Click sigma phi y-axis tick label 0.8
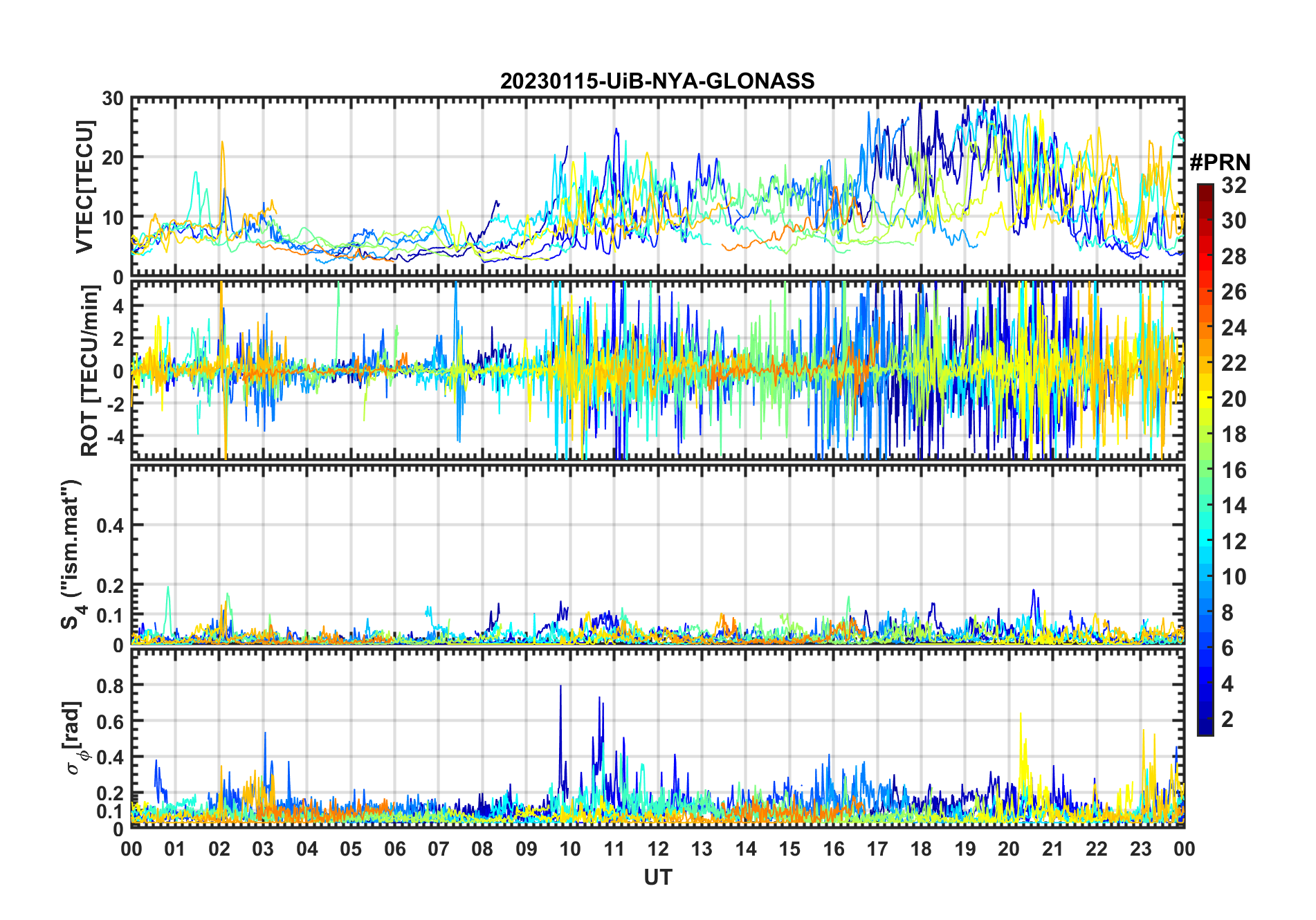1316x920 pixels. [x=111, y=686]
